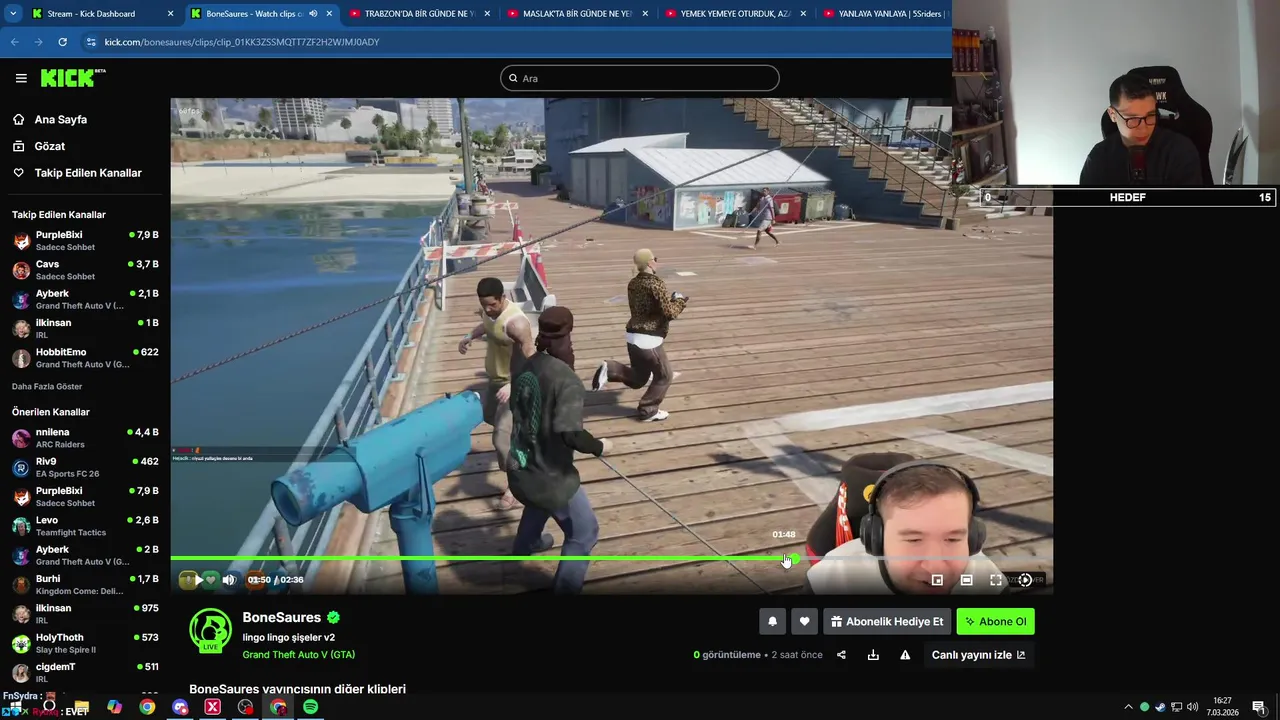
Task: Open Takip Edilen Kanallar in sidebar
Action: (x=88, y=173)
